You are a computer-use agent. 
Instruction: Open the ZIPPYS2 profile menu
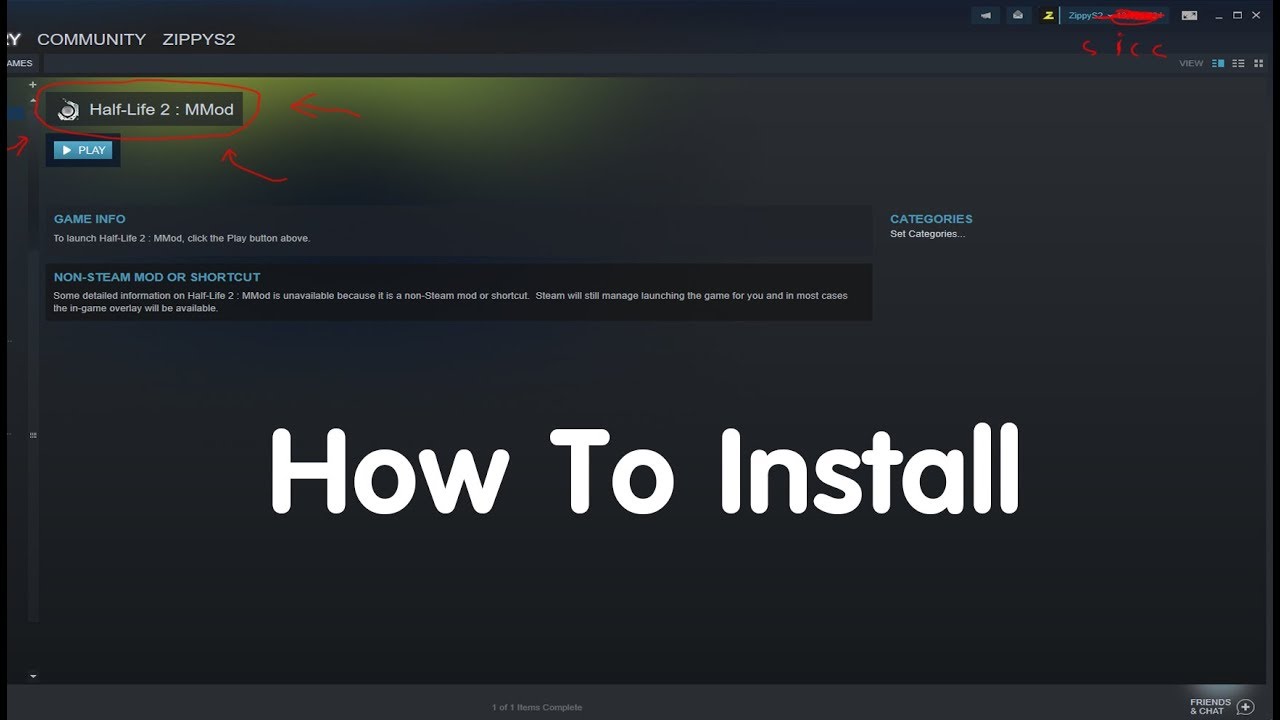pyautogui.click(x=199, y=39)
